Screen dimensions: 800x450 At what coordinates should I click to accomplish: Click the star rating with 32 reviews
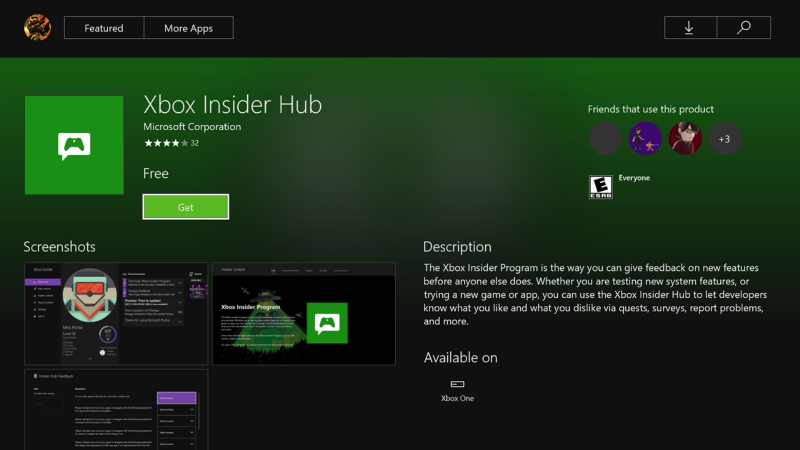171,143
